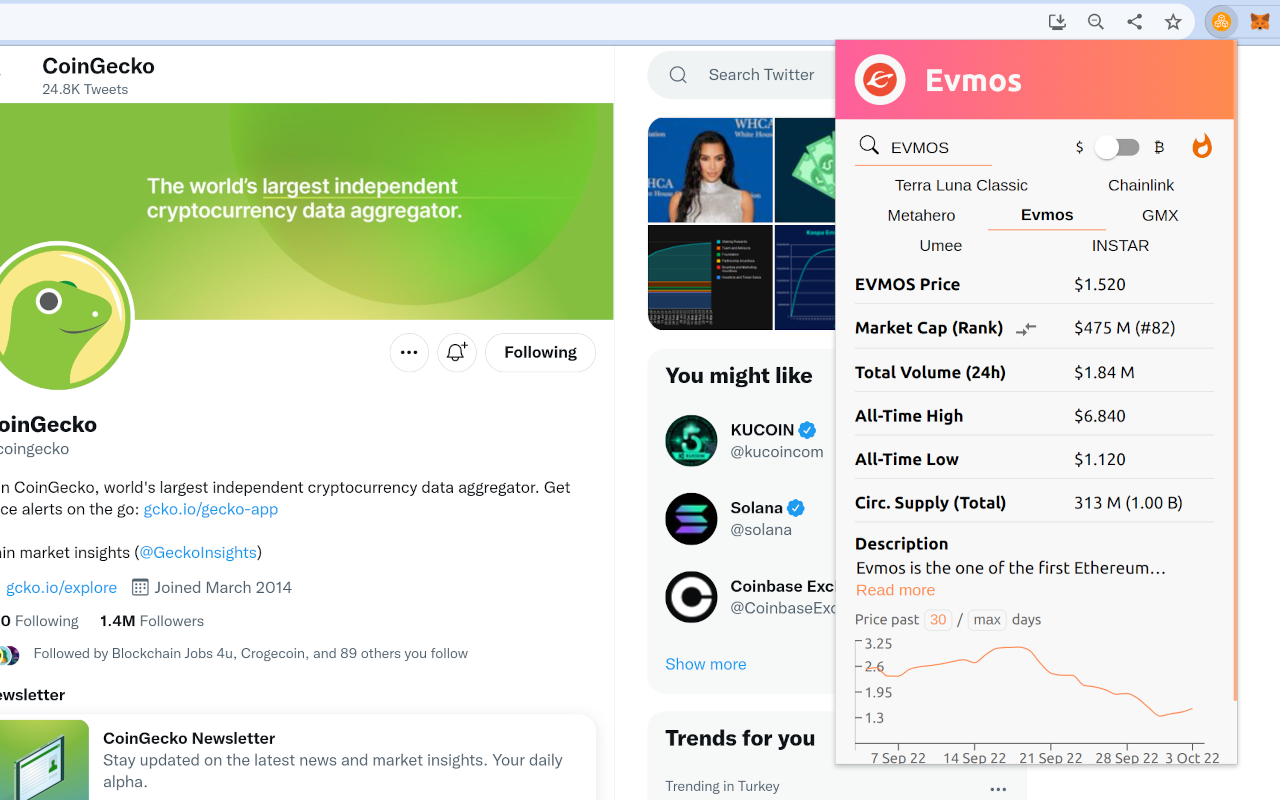Screen dimensions: 1280x800
Task: Select the INSTAR coin tab
Action: pos(1120,245)
